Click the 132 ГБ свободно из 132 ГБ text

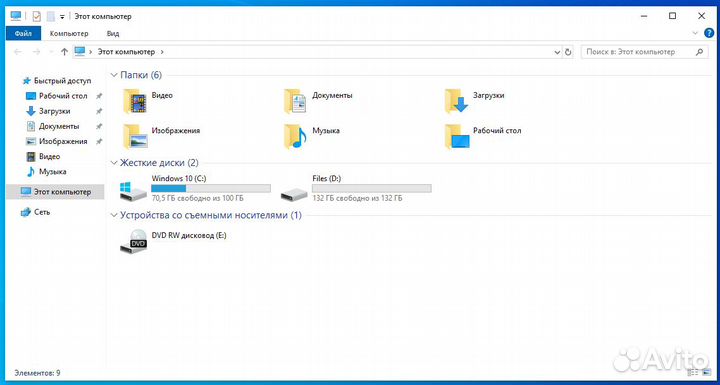pos(357,198)
